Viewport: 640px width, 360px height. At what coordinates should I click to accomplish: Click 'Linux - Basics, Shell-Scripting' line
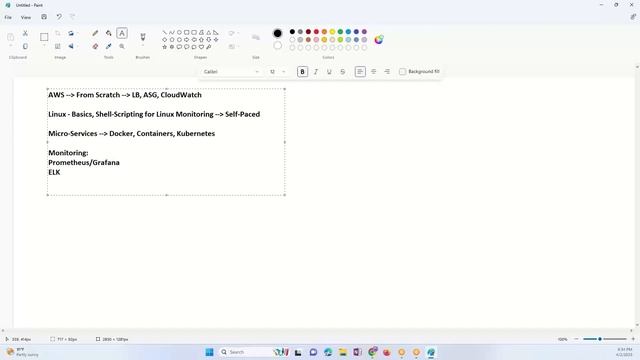[154, 114]
